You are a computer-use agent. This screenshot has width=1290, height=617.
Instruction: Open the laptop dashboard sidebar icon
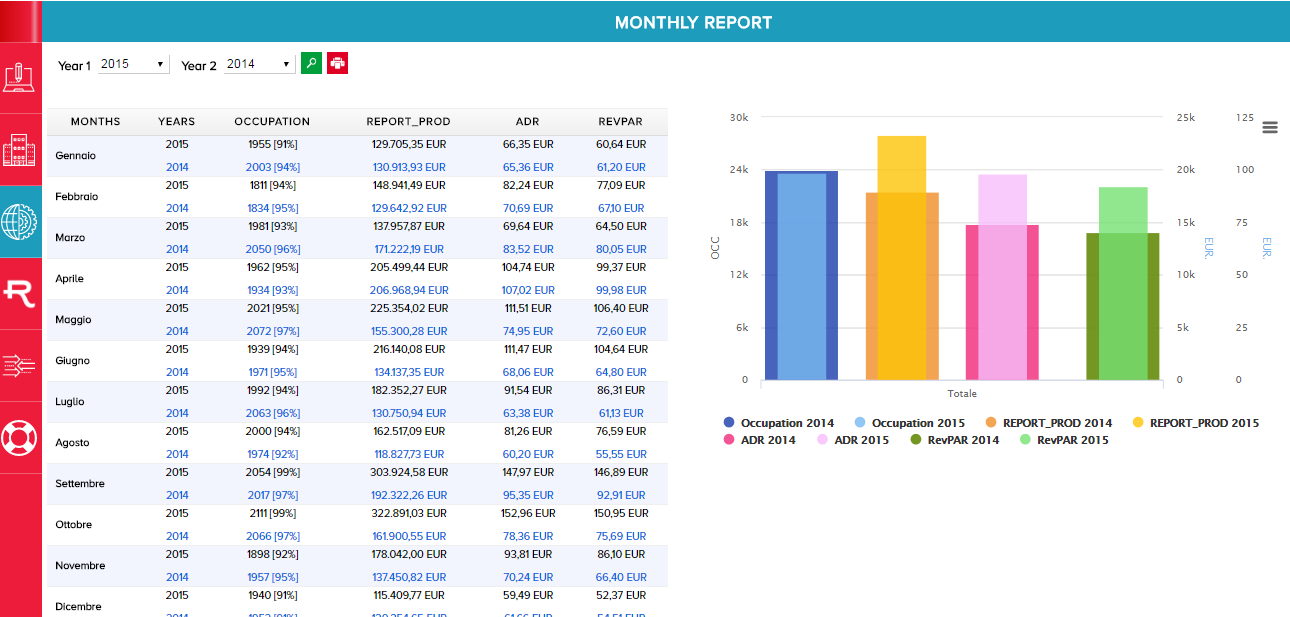point(20,77)
